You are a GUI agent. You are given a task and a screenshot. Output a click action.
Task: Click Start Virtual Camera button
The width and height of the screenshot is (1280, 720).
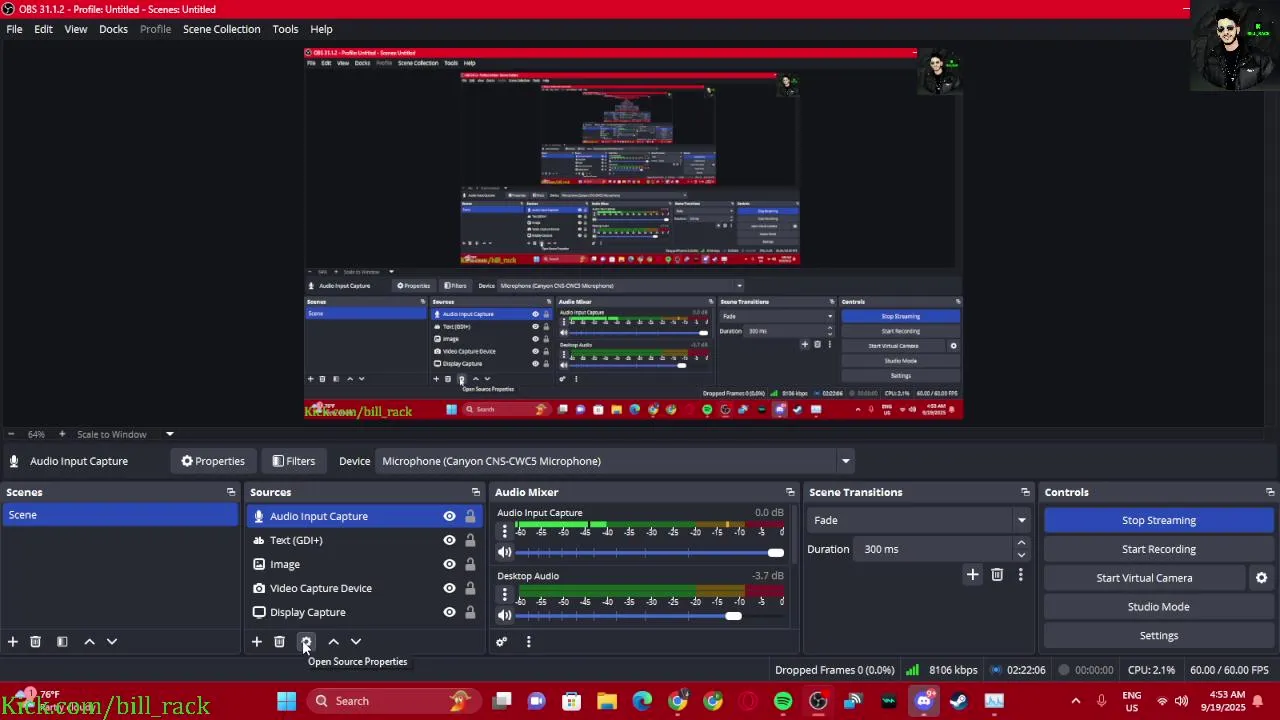coord(1144,578)
